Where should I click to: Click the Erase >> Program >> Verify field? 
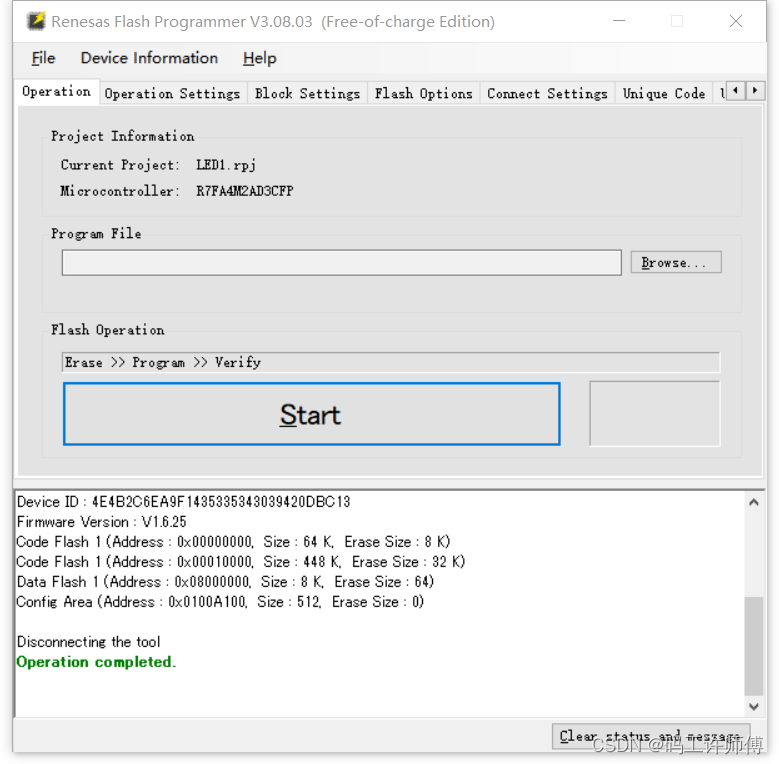pyautogui.click(x=391, y=362)
